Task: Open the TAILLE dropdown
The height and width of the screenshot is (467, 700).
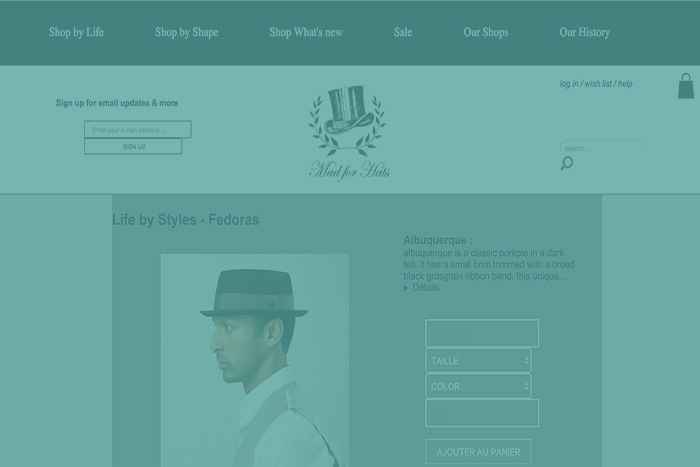Action: coord(478,360)
